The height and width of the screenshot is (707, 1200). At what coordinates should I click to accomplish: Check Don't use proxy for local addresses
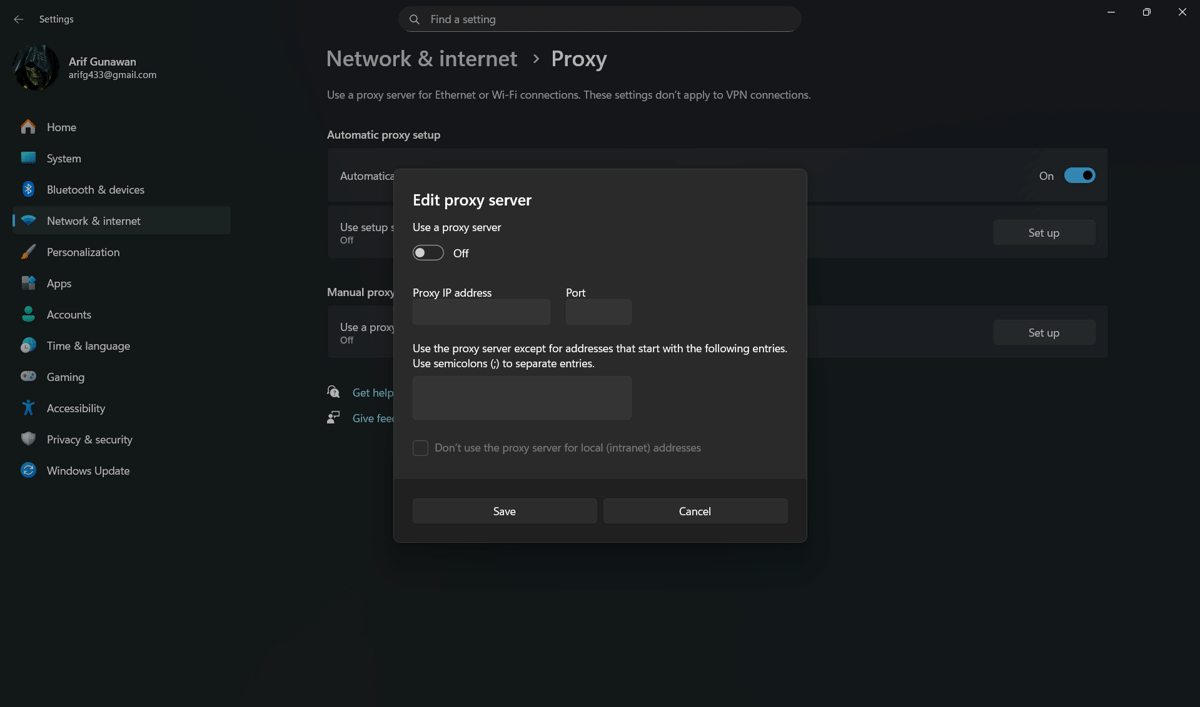coord(421,448)
